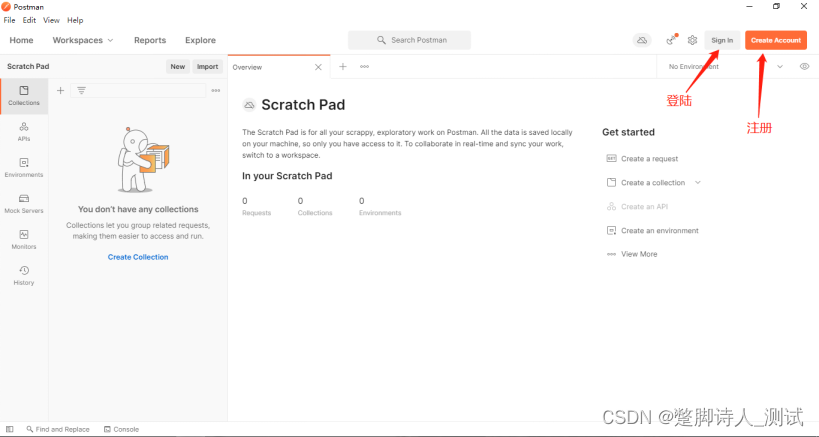Image resolution: width=819 pixels, height=437 pixels.
Task: Click the filter icon in collections search
Action: tap(81, 91)
